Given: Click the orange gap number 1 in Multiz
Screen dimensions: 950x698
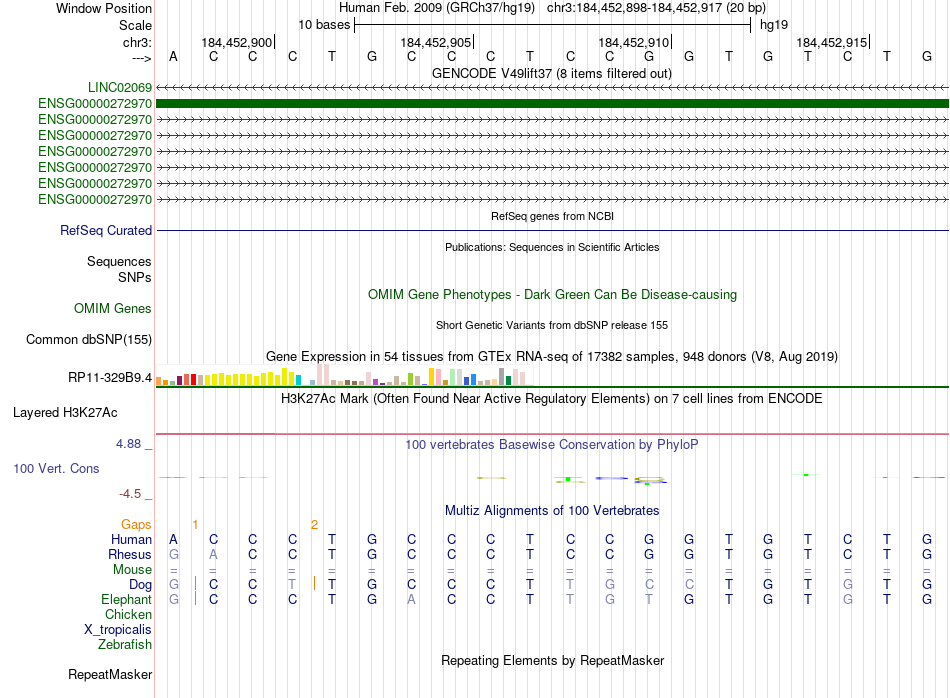Looking at the screenshot, I should point(195,525).
